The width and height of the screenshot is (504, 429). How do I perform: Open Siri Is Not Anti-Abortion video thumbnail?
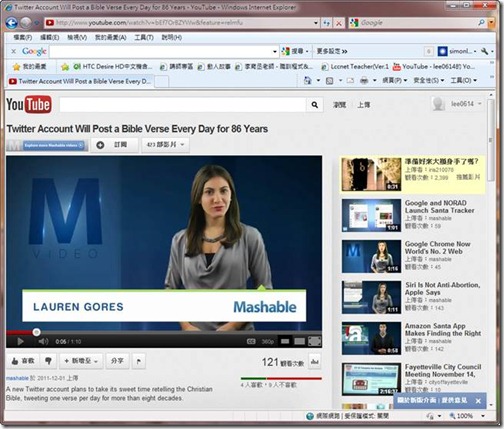371,297
